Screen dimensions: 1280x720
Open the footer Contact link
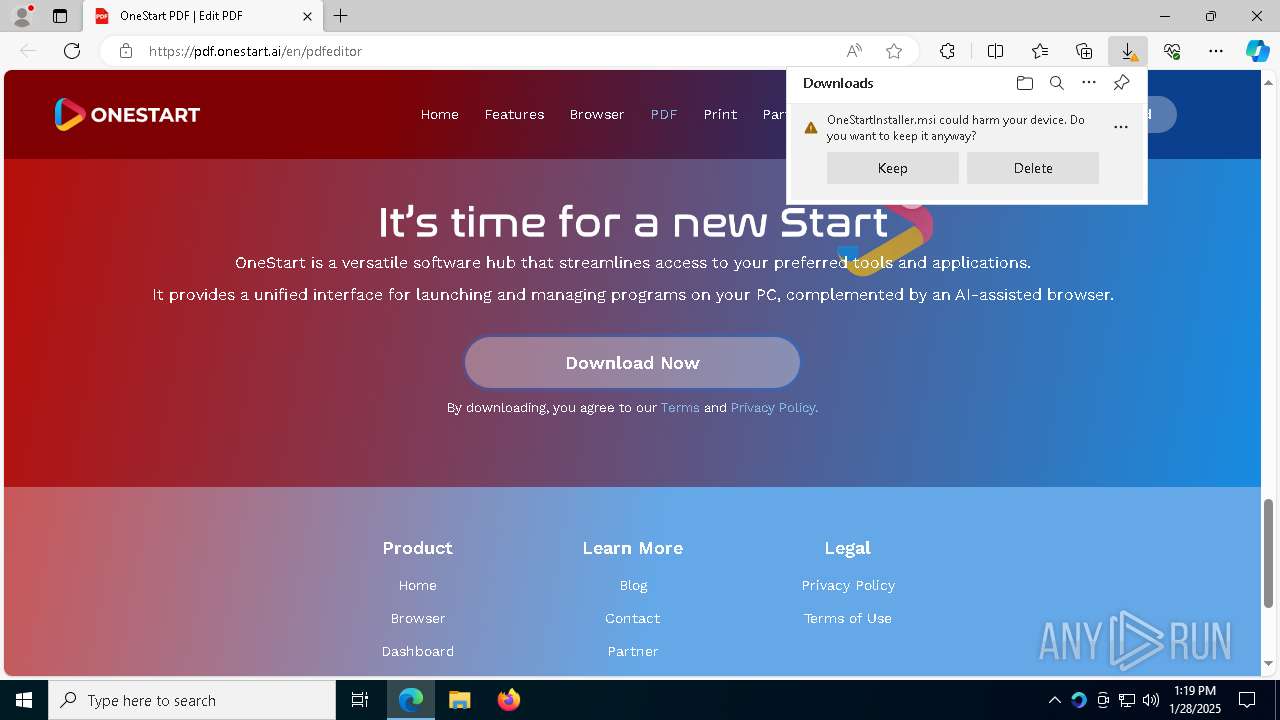click(633, 618)
